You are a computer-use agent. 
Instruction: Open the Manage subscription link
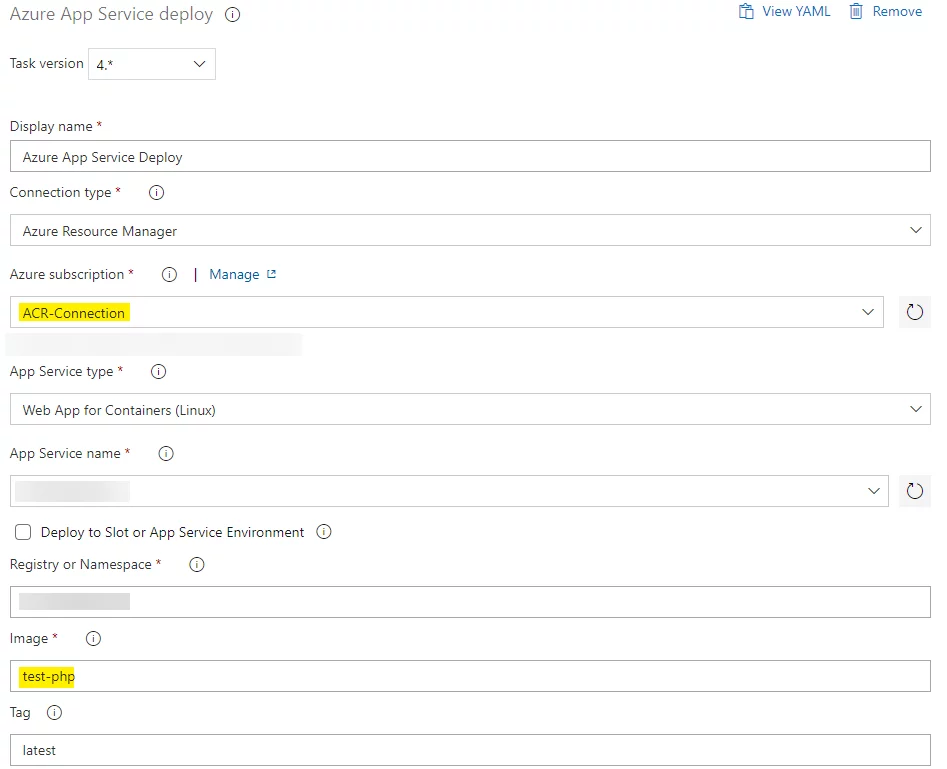pyautogui.click(x=234, y=275)
